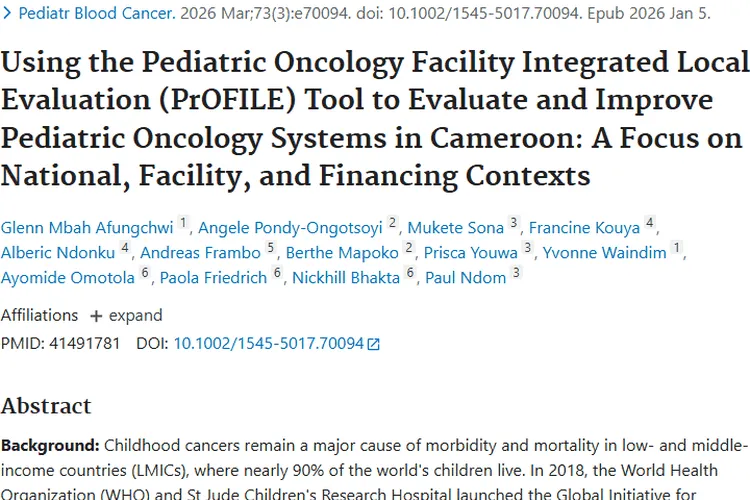Select author Ayomide Omotola

tap(67, 277)
